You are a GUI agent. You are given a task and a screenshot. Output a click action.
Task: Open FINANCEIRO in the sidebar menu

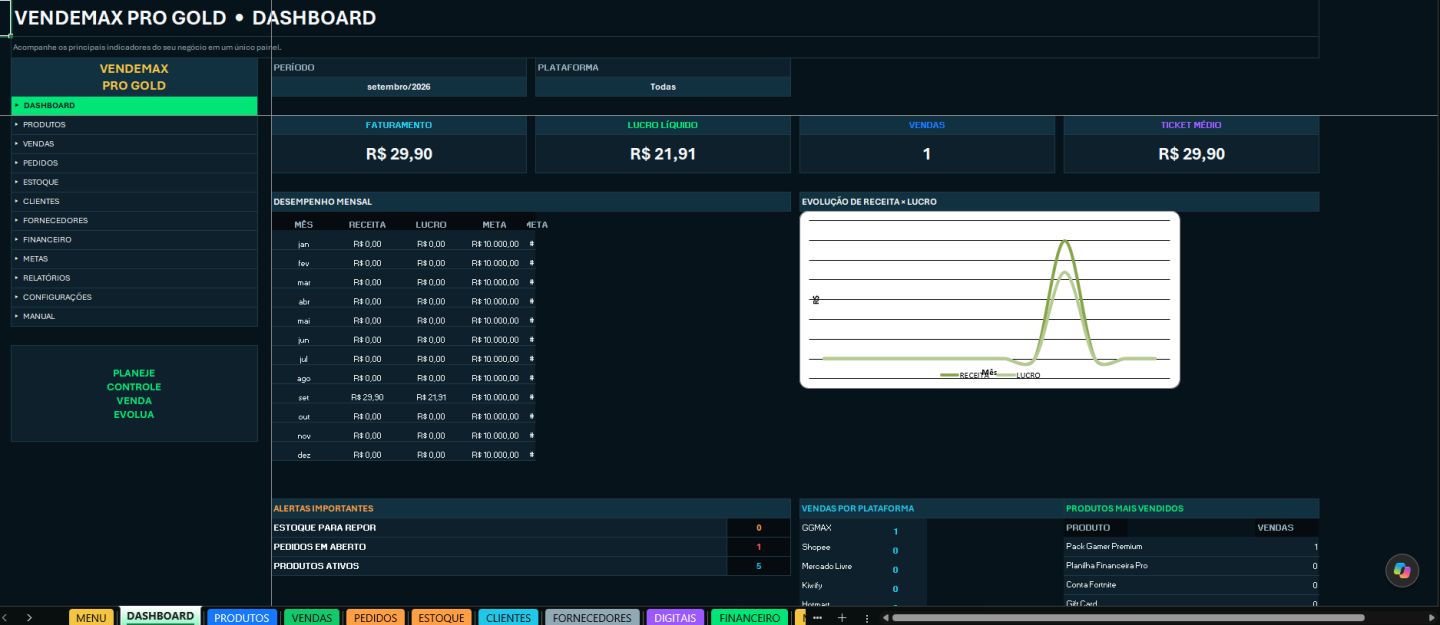[x=134, y=240]
